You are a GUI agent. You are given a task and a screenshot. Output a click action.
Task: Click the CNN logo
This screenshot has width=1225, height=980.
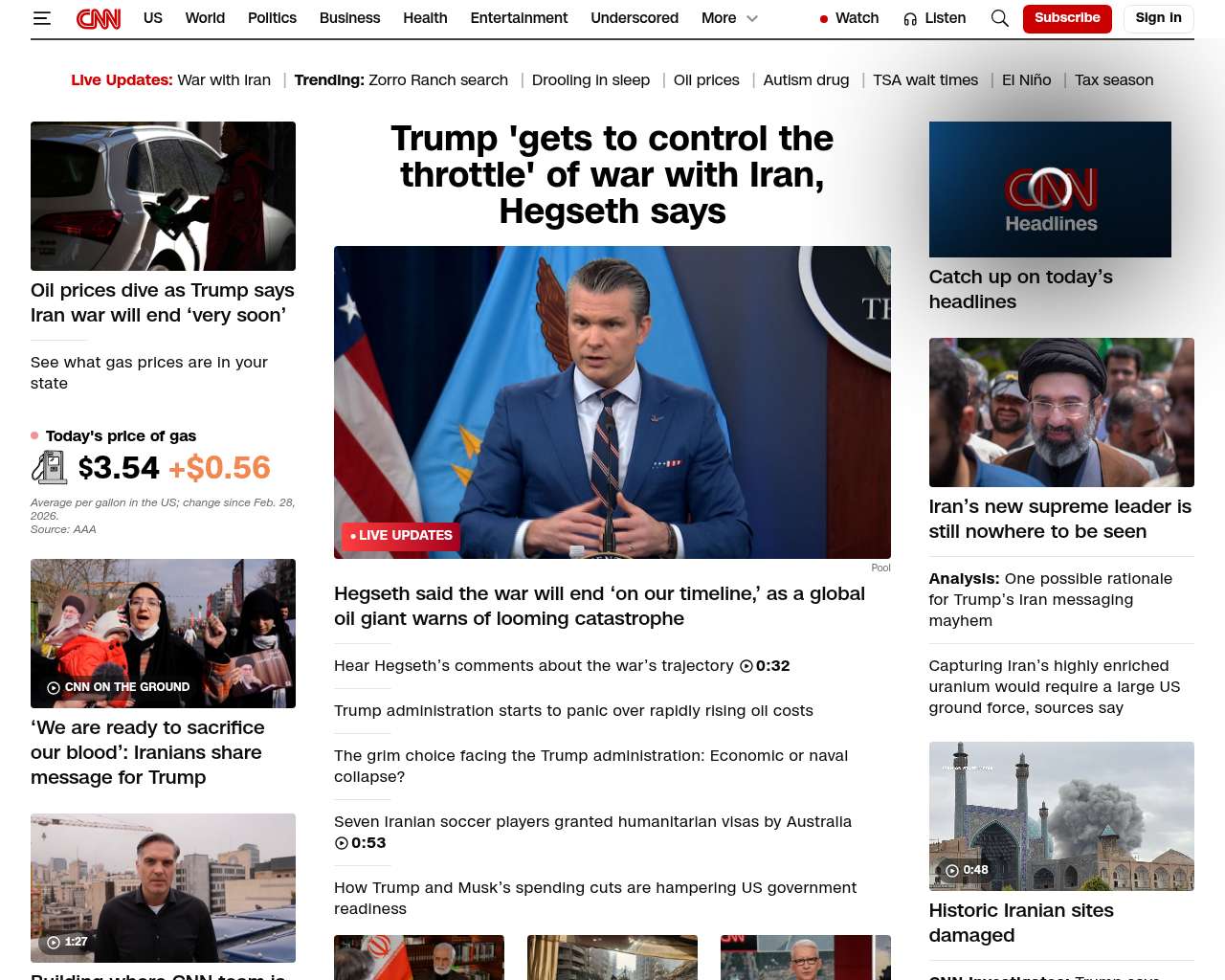point(99,18)
